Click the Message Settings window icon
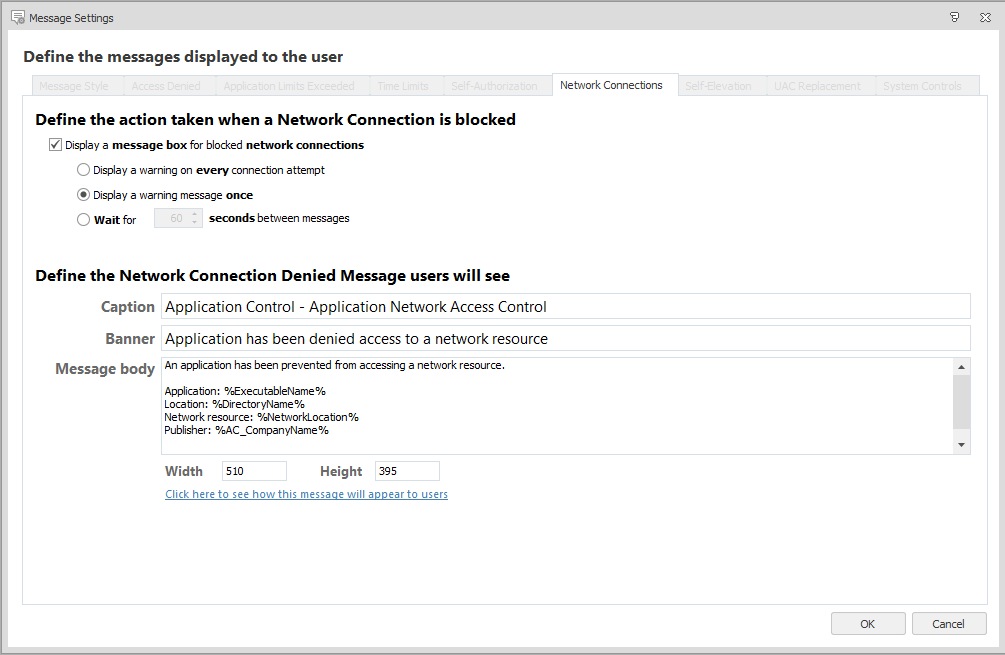The width and height of the screenshot is (1005, 655). tap(17, 17)
